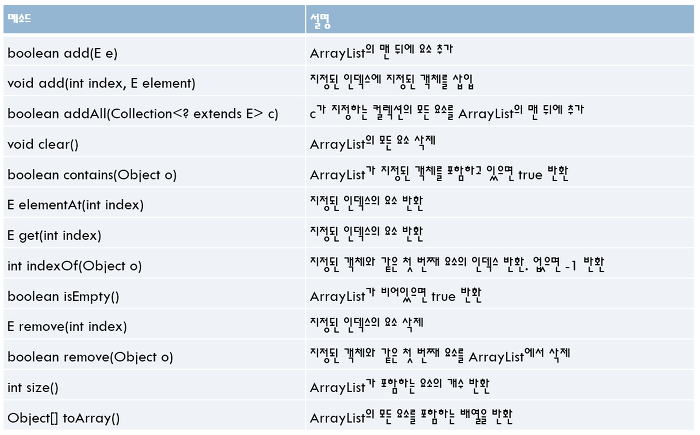Click the boolean isEmpty() method cell
This screenshot has height=435, width=700.
[x=154, y=294]
